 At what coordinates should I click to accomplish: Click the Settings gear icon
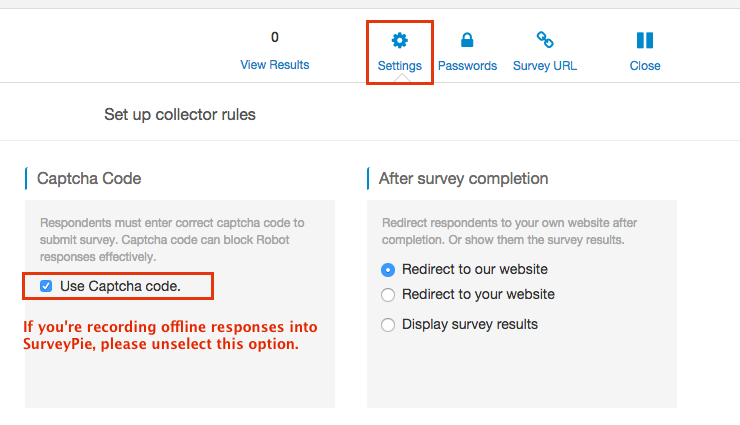pos(400,41)
